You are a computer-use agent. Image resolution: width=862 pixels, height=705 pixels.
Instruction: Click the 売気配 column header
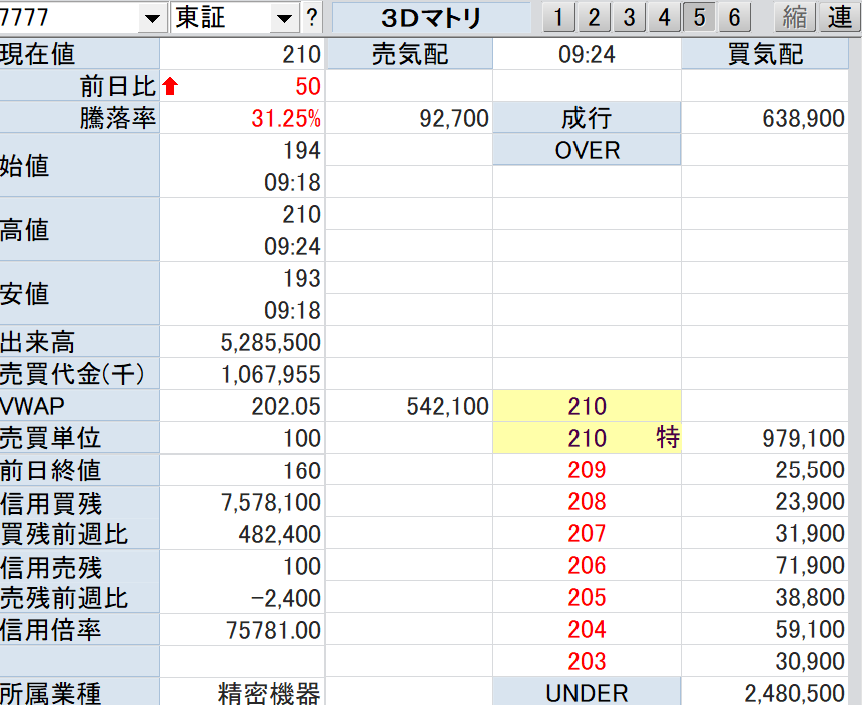(x=410, y=54)
